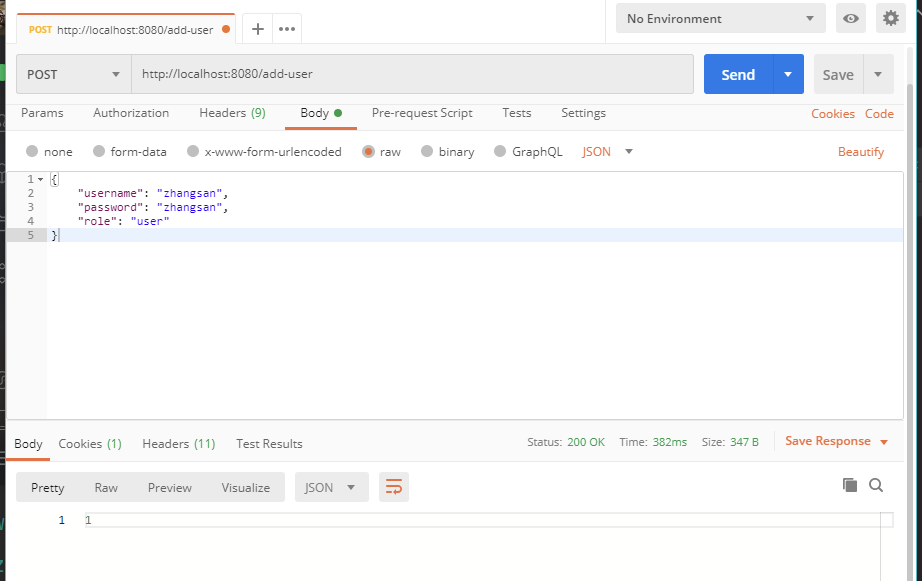The image size is (922, 581).
Task: Click the "password" line in body editor
Action: 153,207
